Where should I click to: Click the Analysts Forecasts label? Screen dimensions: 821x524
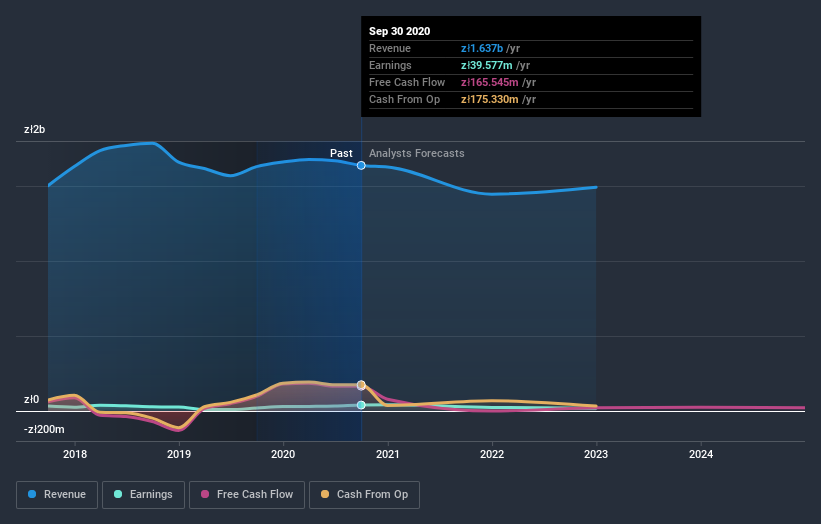point(417,153)
